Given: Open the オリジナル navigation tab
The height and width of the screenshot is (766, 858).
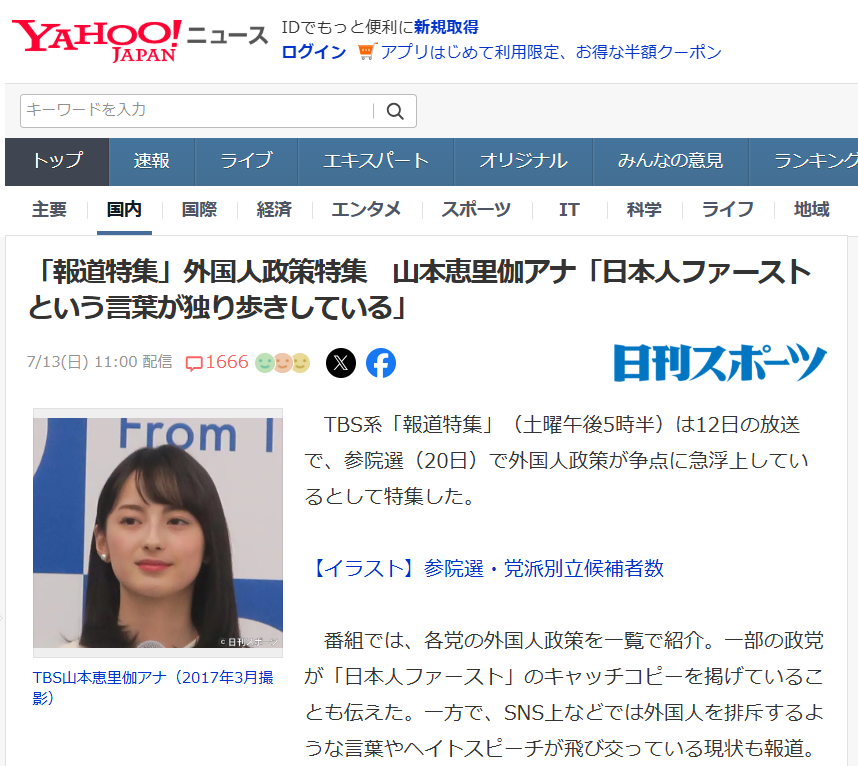Looking at the screenshot, I should (523, 161).
